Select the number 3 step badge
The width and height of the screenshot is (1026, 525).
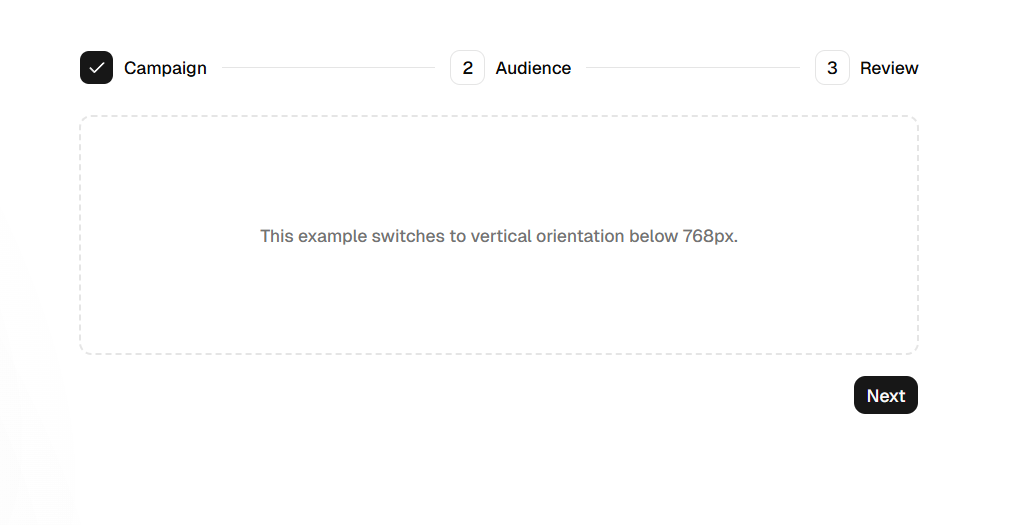832,67
